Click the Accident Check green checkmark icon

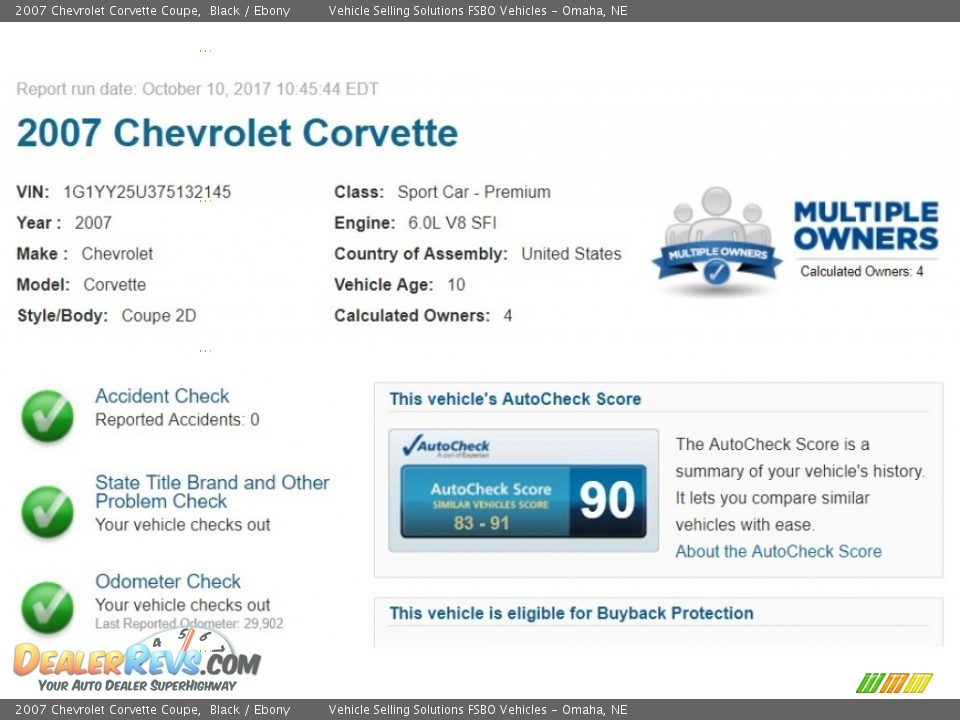[48, 416]
